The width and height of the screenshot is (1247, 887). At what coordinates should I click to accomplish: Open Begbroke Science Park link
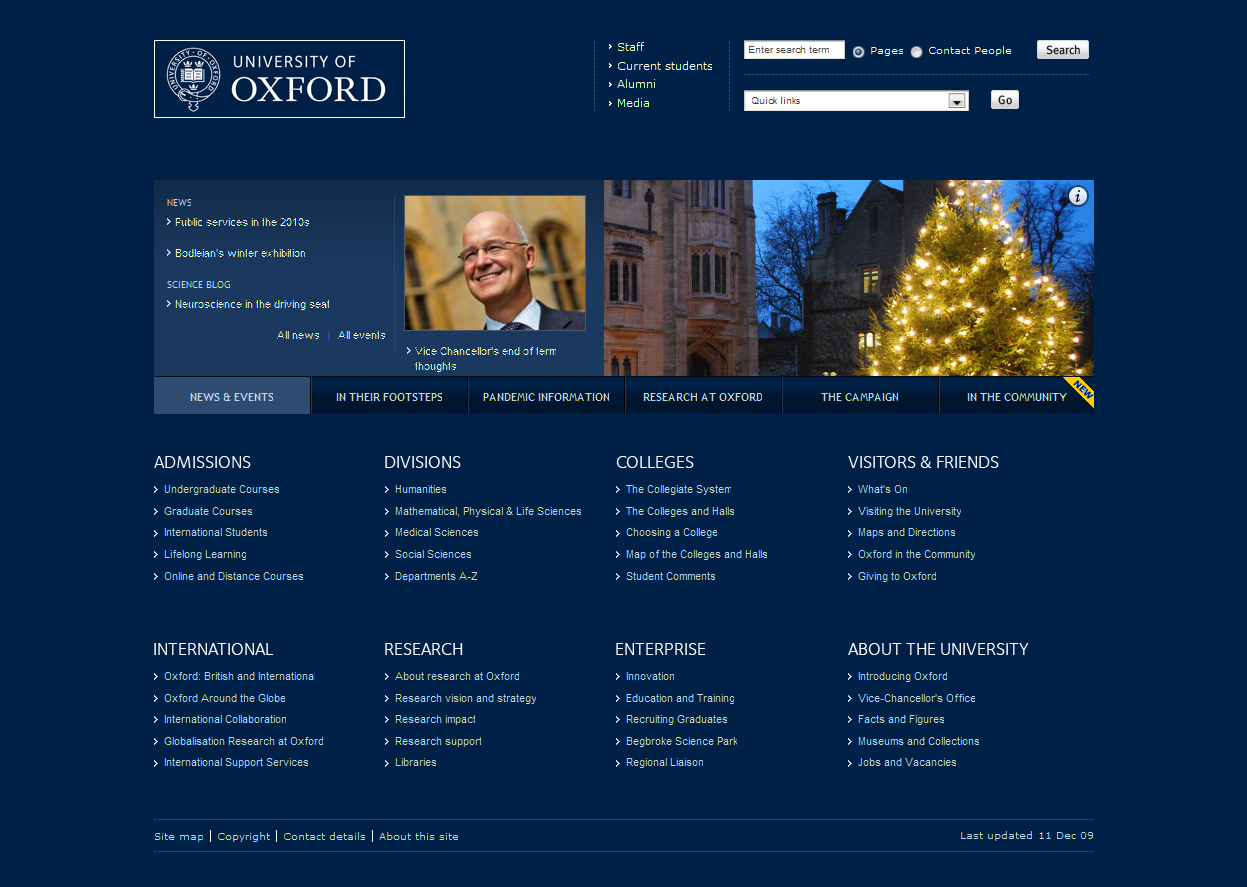(681, 742)
